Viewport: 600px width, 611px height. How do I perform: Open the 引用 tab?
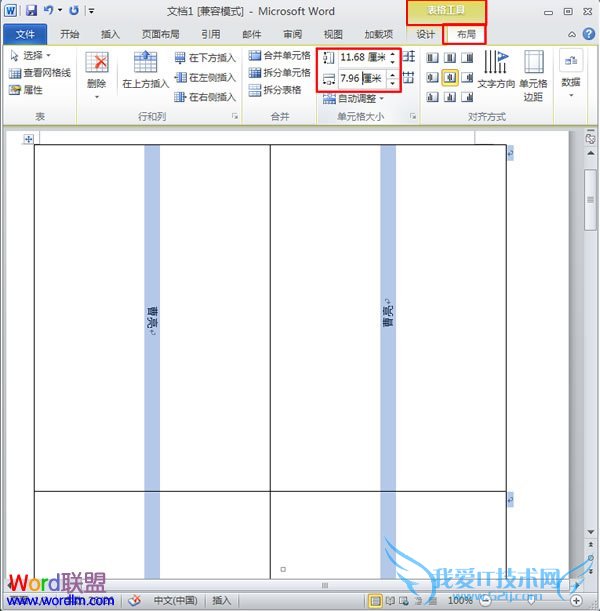click(210, 34)
